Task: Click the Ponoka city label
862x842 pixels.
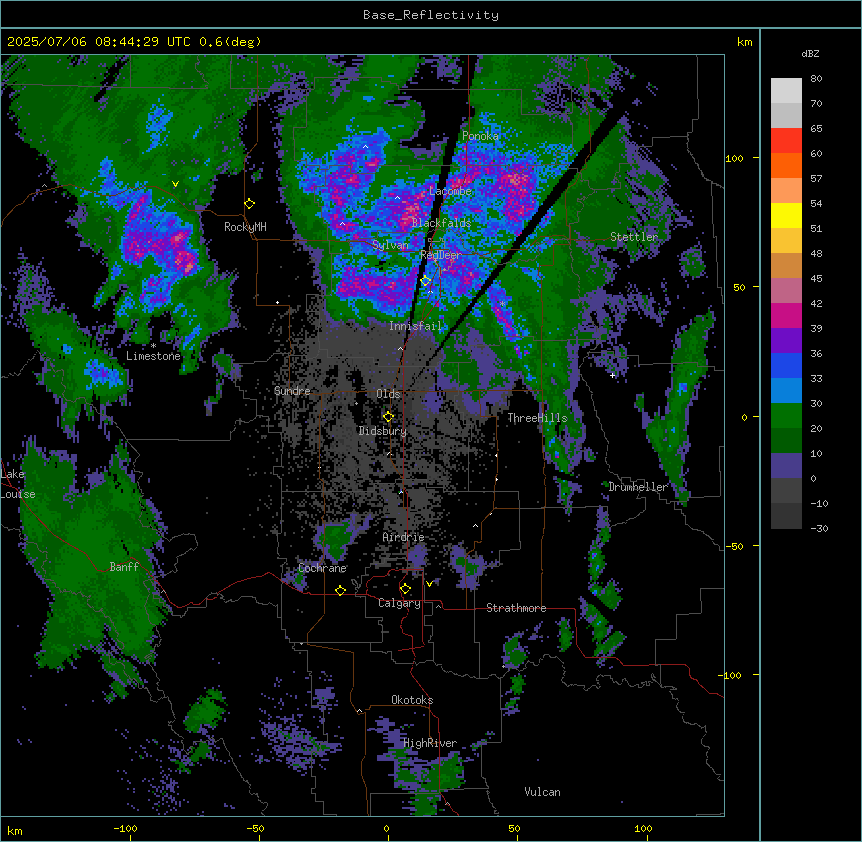Action: 480,136
